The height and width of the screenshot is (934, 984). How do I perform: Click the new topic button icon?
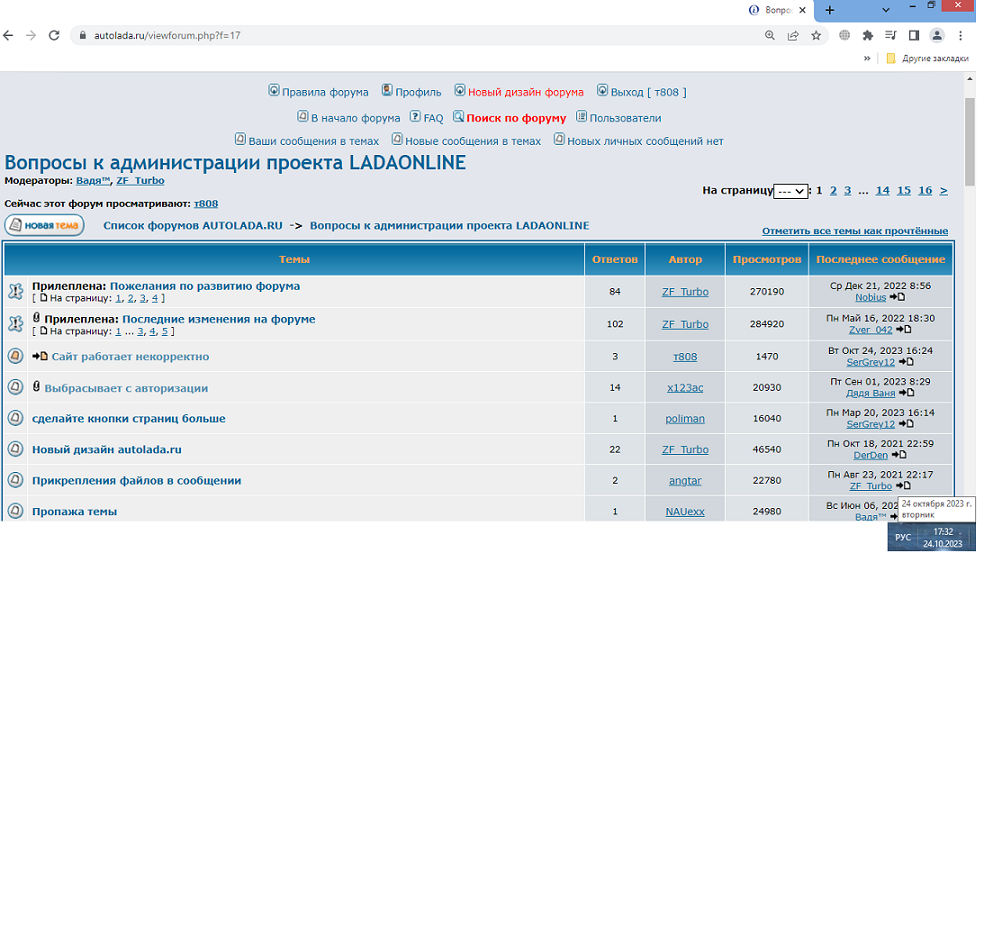coord(44,225)
